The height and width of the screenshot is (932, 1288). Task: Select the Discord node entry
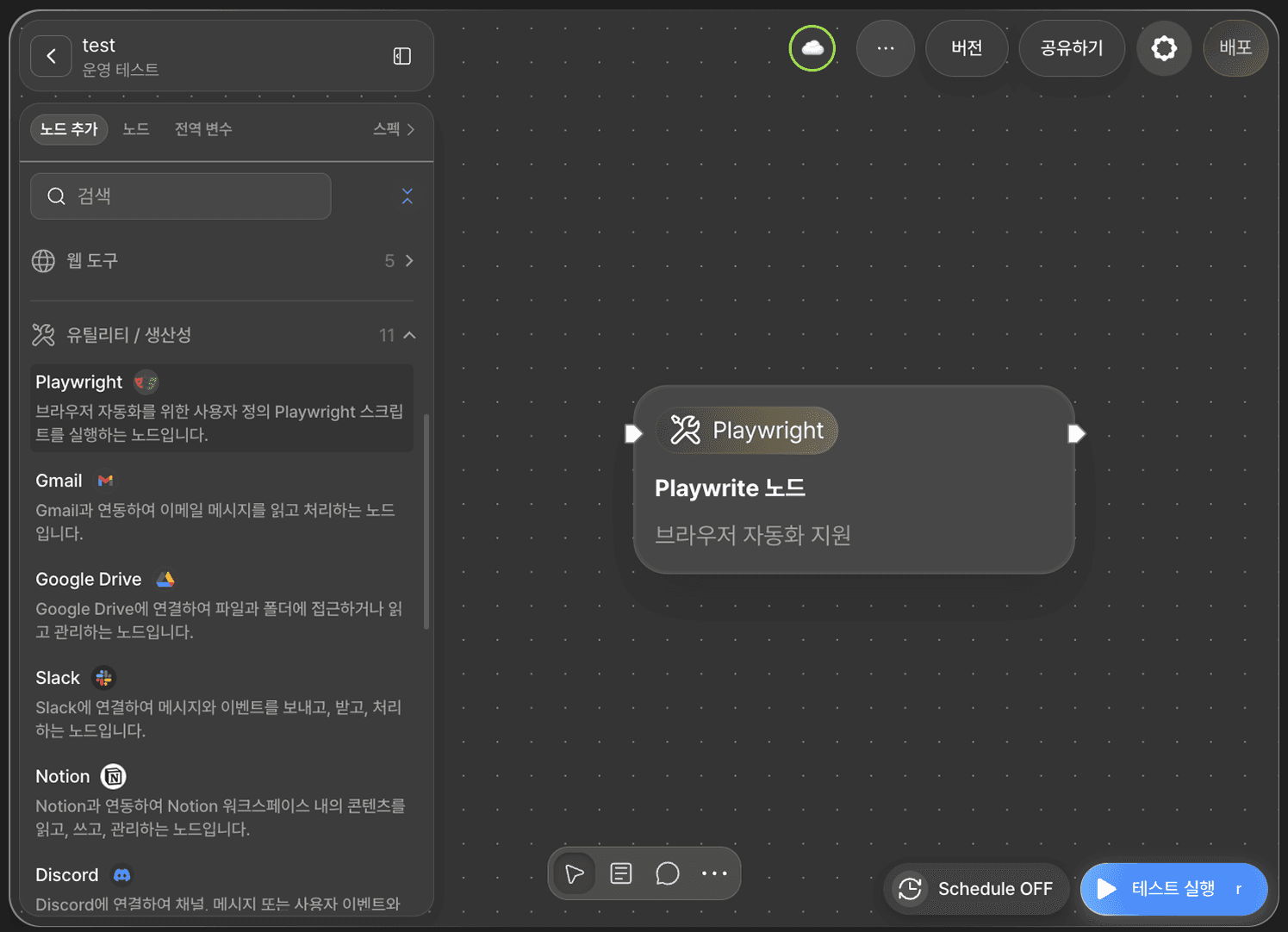[x=222, y=888]
